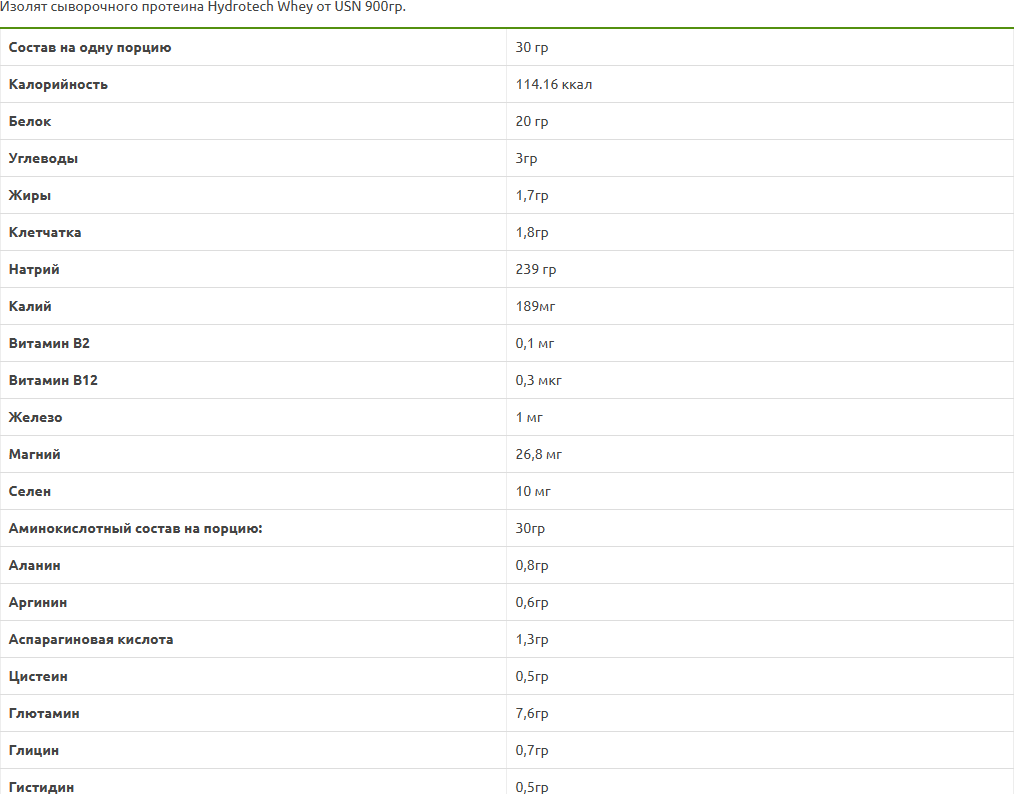Click the 'Витамин B2' row label
Image resolution: width=1014 pixels, height=794 pixels.
click(x=49, y=343)
